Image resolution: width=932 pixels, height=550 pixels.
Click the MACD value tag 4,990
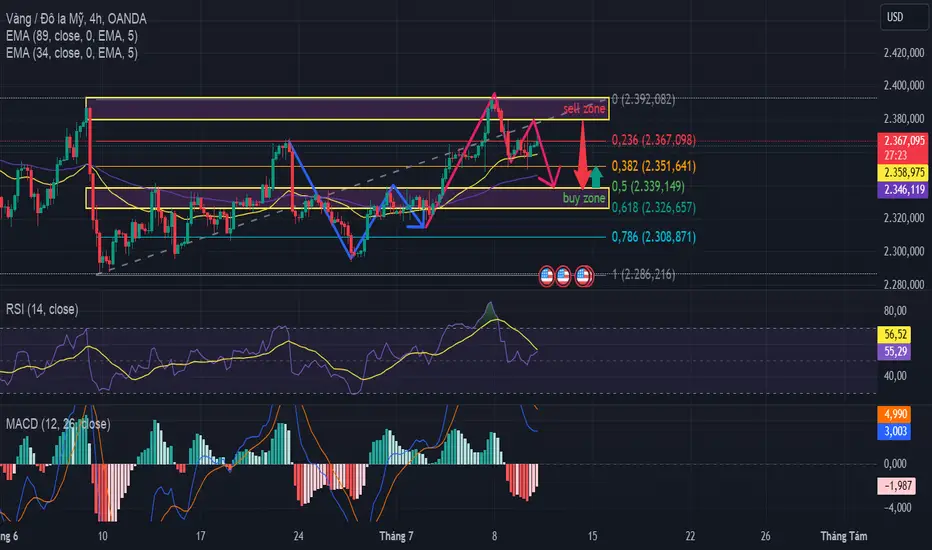tap(895, 414)
